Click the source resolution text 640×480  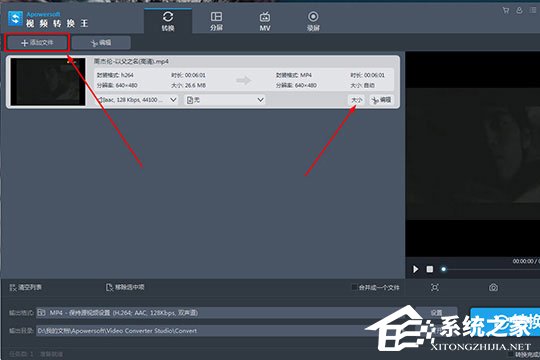coord(126,85)
